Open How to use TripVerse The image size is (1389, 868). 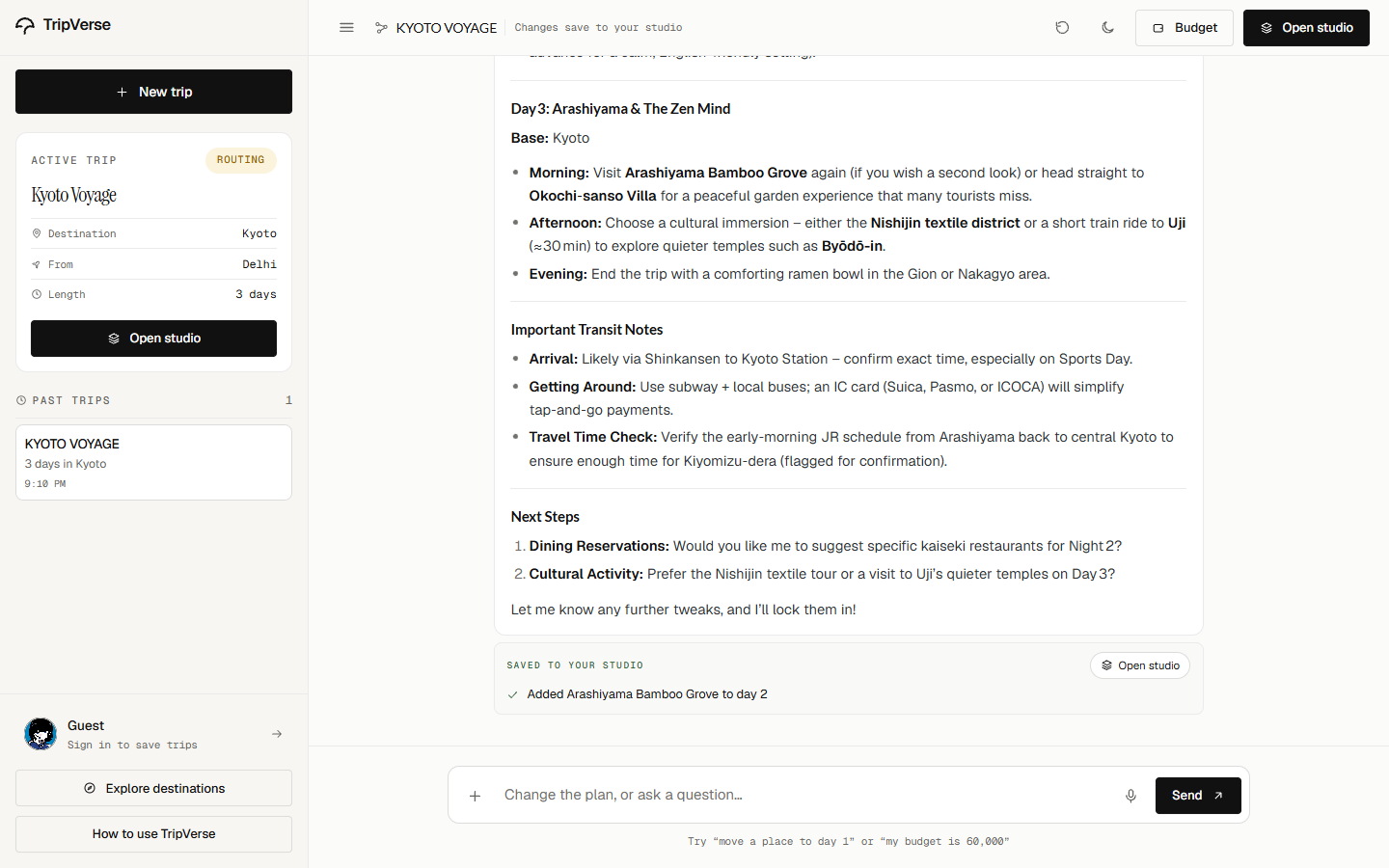pyautogui.click(x=153, y=834)
